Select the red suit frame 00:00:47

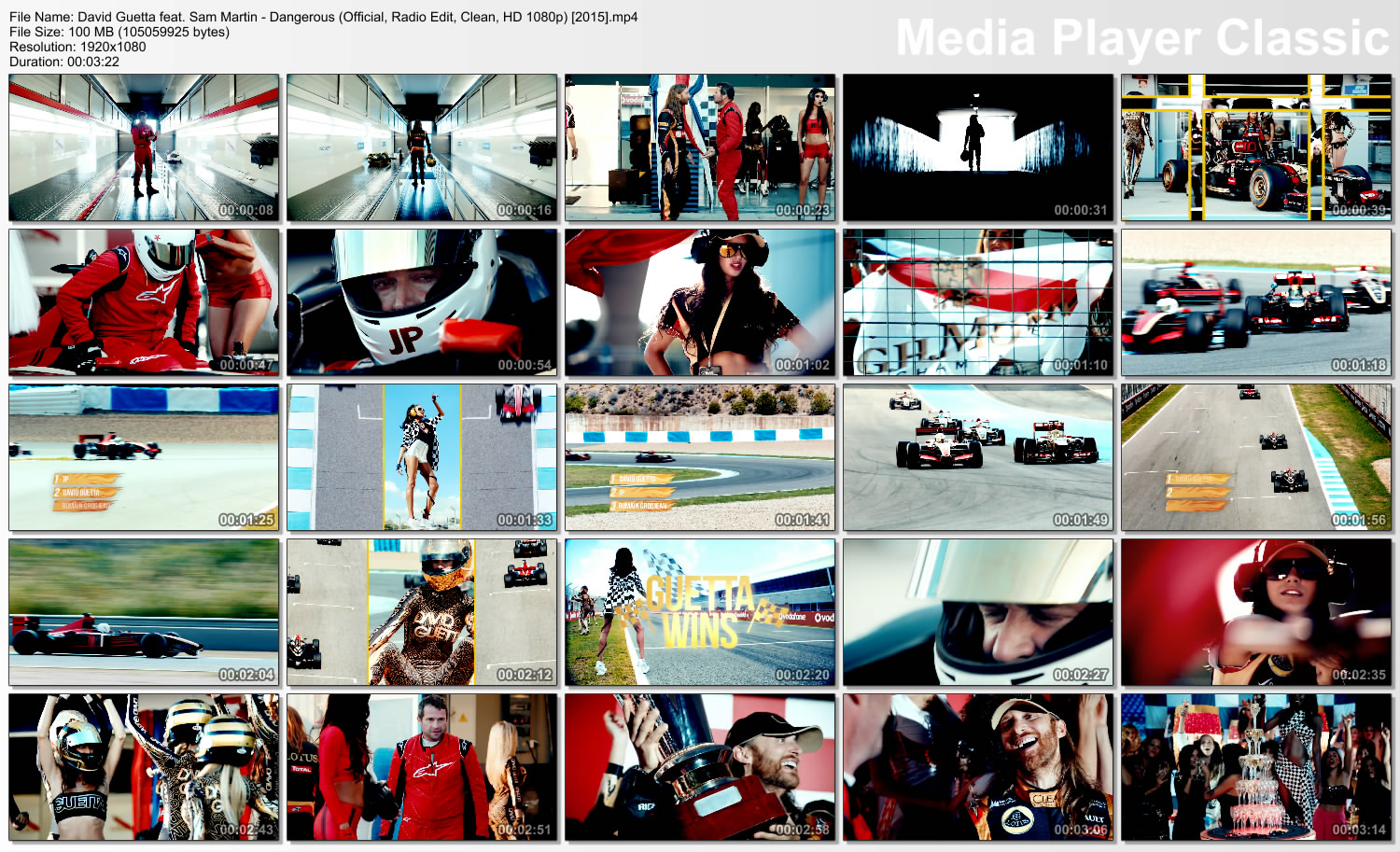tap(144, 302)
